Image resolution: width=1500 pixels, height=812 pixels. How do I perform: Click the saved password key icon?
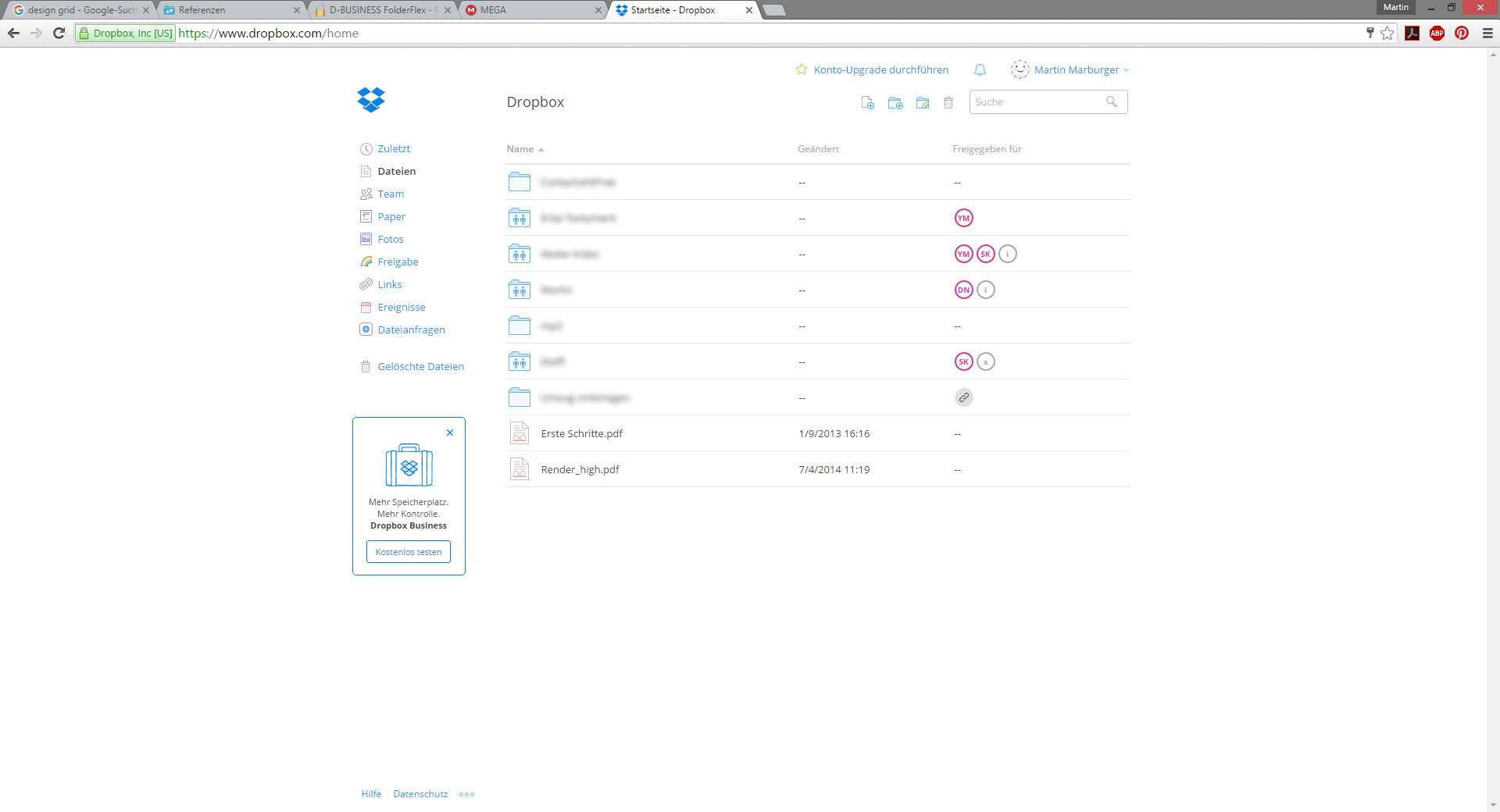click(1370, 33)
